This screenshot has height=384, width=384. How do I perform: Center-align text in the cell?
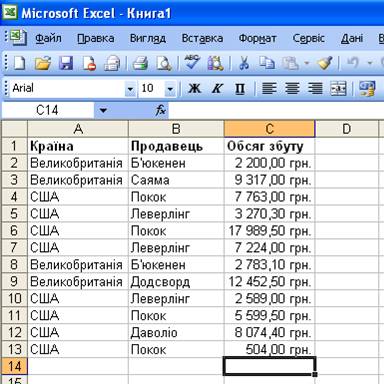[x=292, y=89]
